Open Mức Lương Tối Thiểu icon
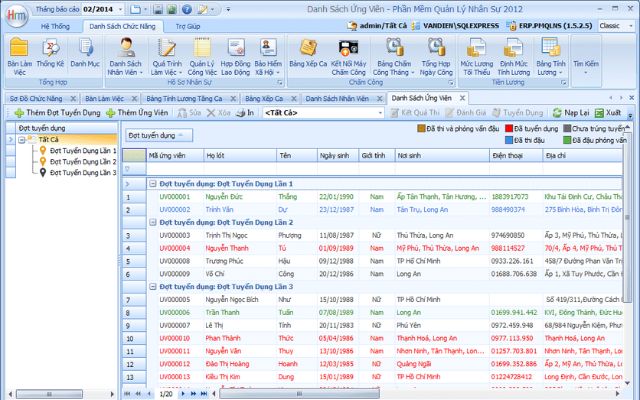 (476, 56)
